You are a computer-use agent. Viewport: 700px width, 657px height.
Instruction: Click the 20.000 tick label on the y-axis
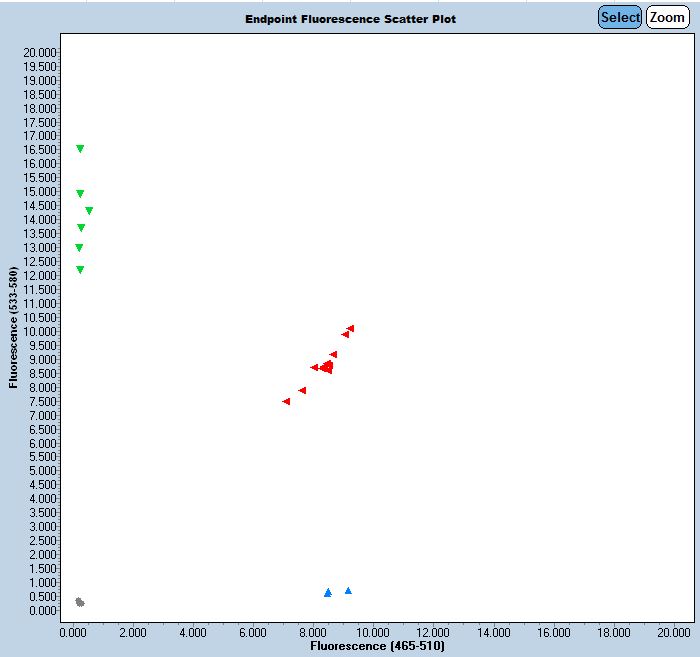pyautogui.click(x=40, y=52)
